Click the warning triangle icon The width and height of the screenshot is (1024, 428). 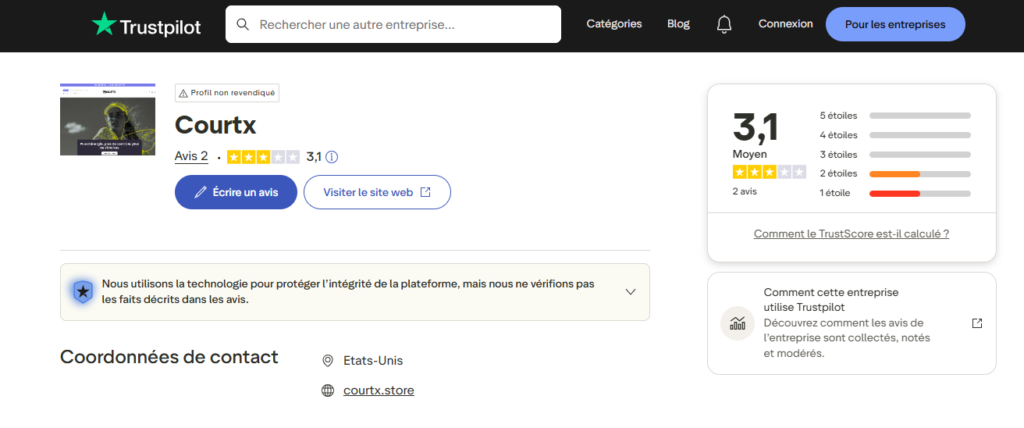coord(184,93)
